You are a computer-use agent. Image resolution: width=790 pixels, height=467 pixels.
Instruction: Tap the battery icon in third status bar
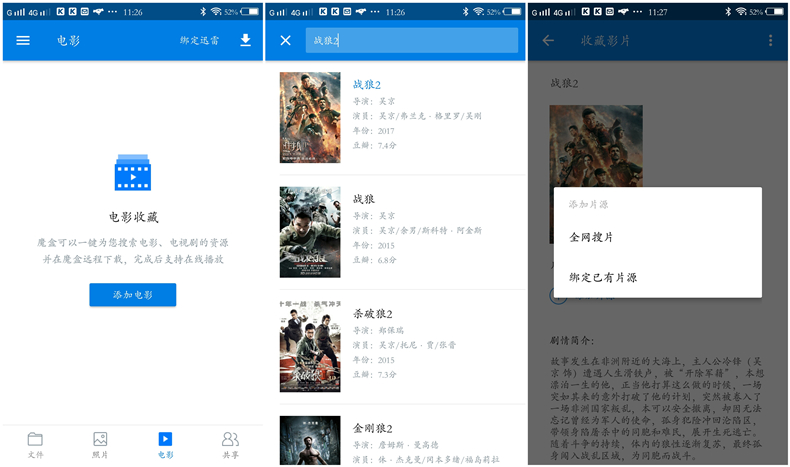point(774,12)
